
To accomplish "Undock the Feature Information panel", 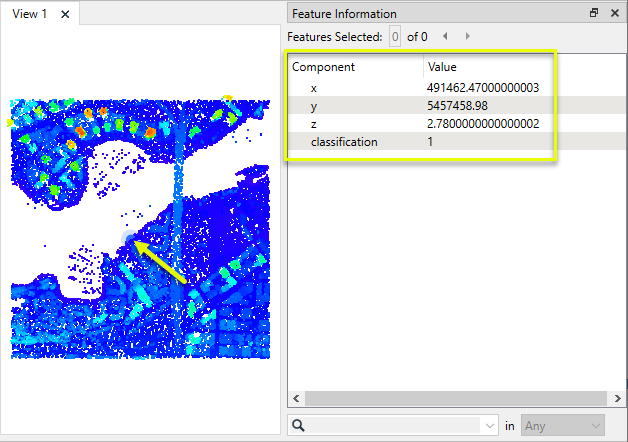I will click(594, 13).
